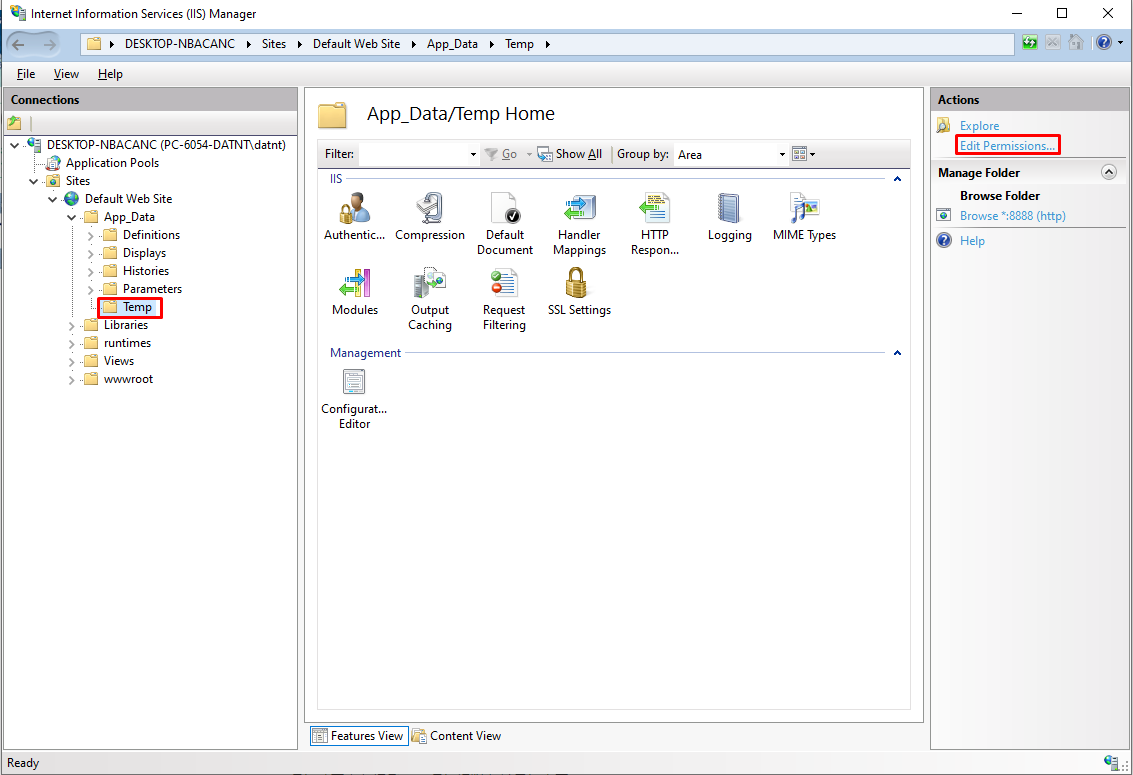Open Help in Actions pane
Screen dimensions: 1133x775
click(972, 241)
